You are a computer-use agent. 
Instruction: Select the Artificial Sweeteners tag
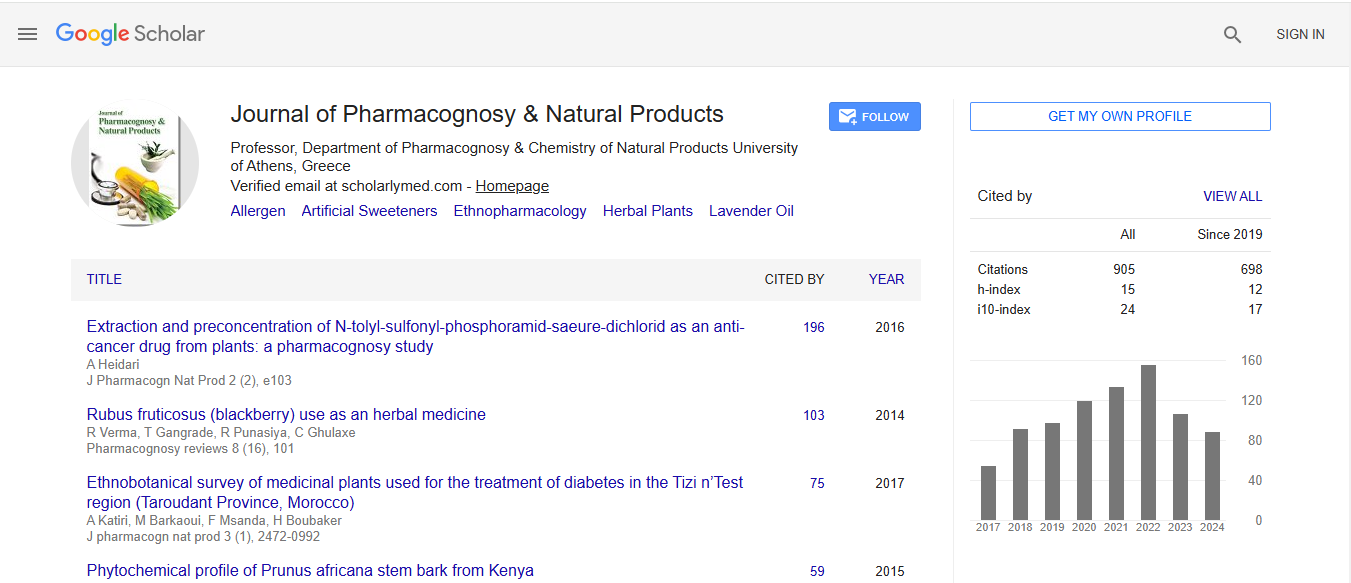tap(370, 211)
